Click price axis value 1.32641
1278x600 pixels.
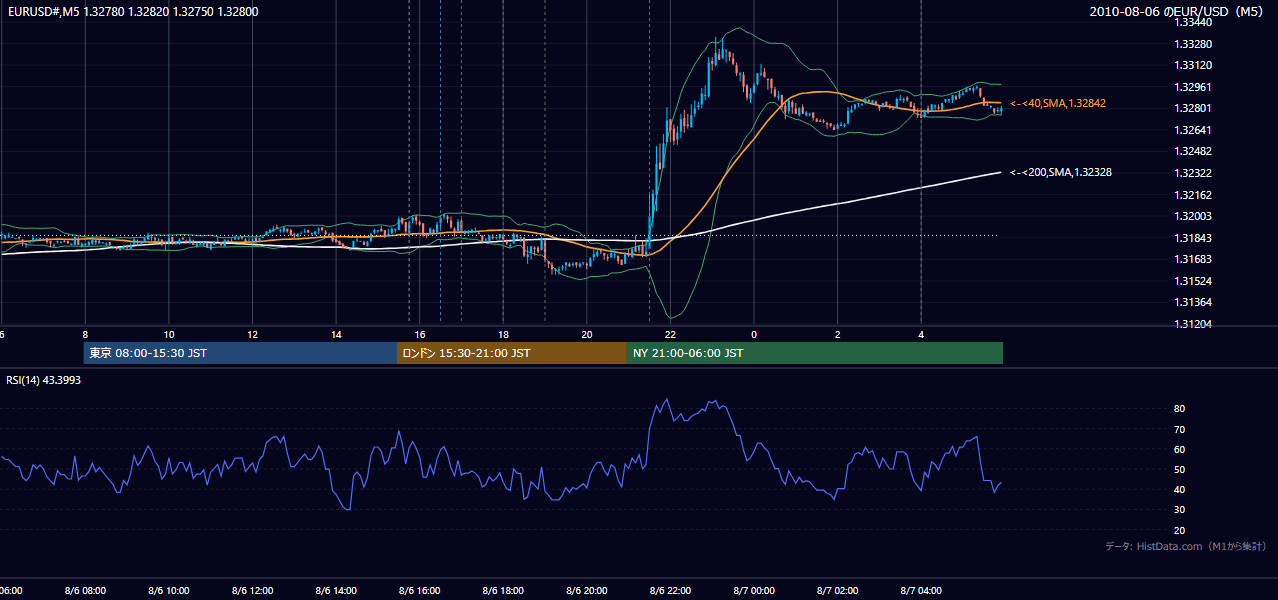coord(1193,130)
